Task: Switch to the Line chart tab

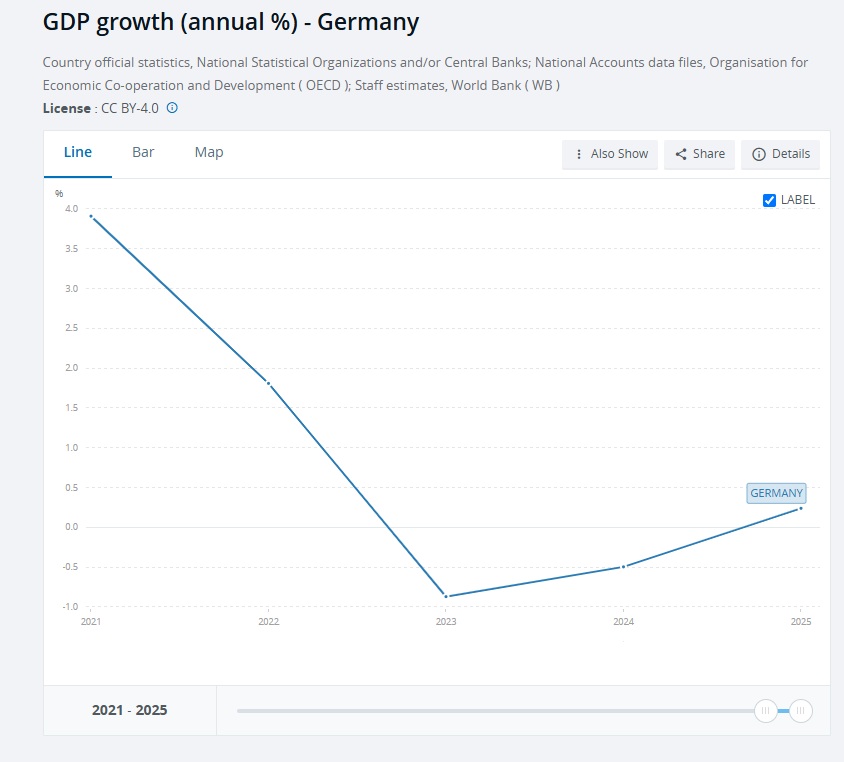Action: click(78, 152)
